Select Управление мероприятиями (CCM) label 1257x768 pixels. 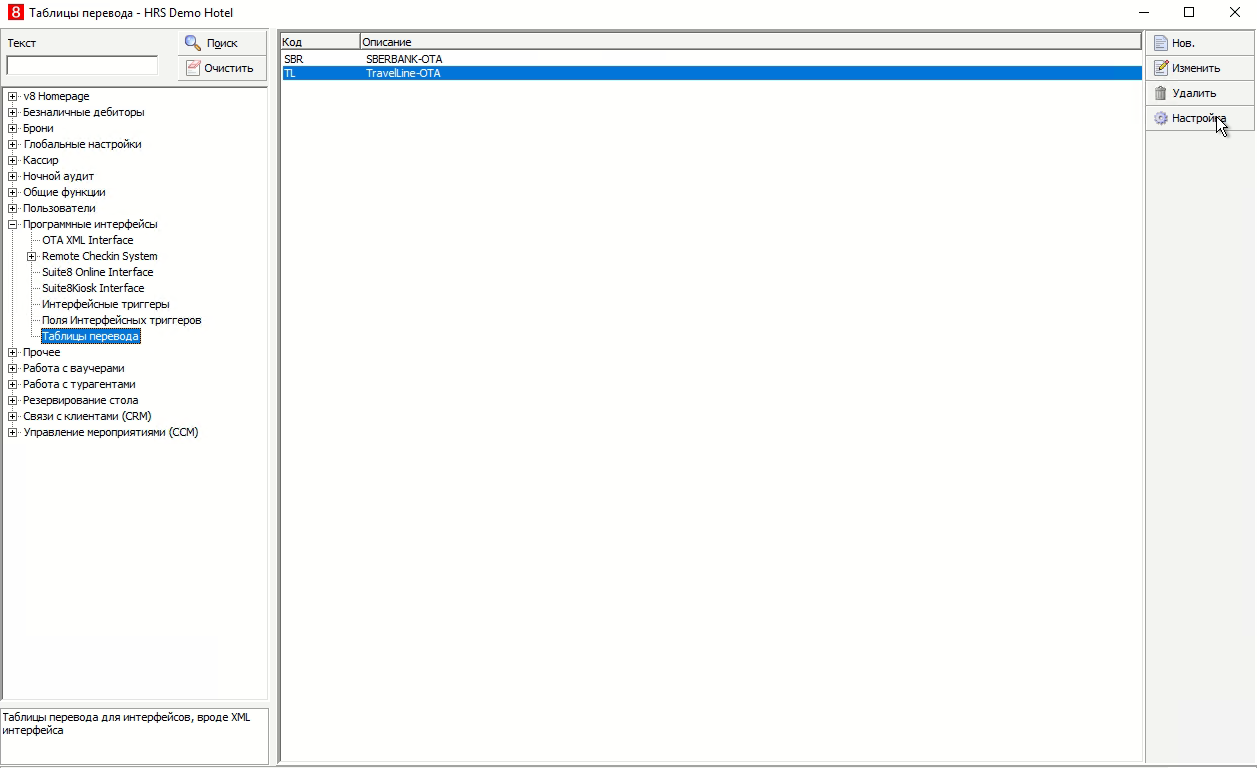pos(111,432)
